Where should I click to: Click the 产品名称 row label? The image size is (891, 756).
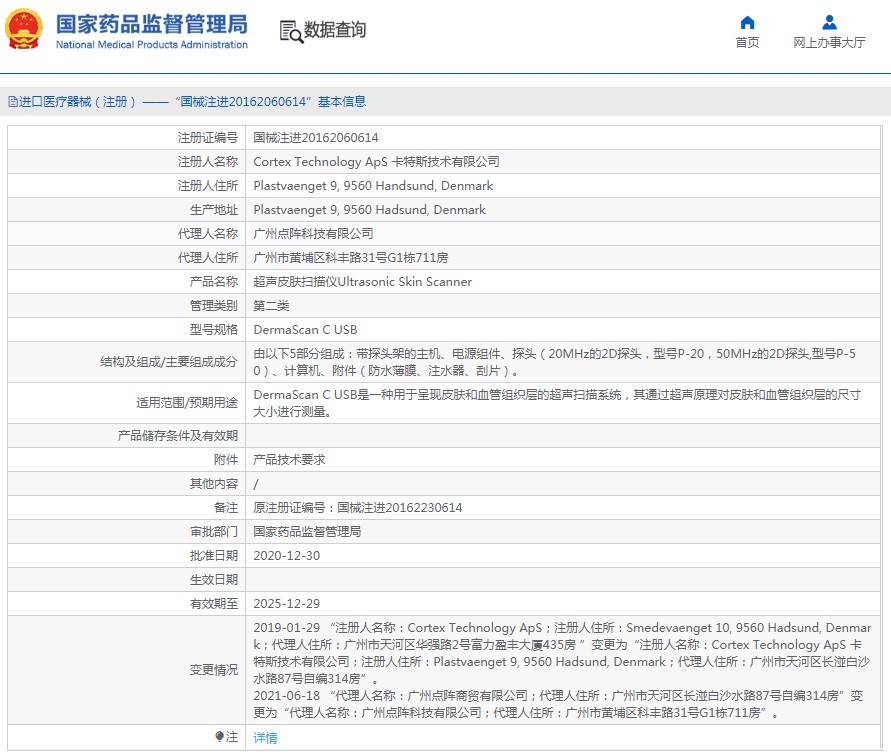click(214, 282)
